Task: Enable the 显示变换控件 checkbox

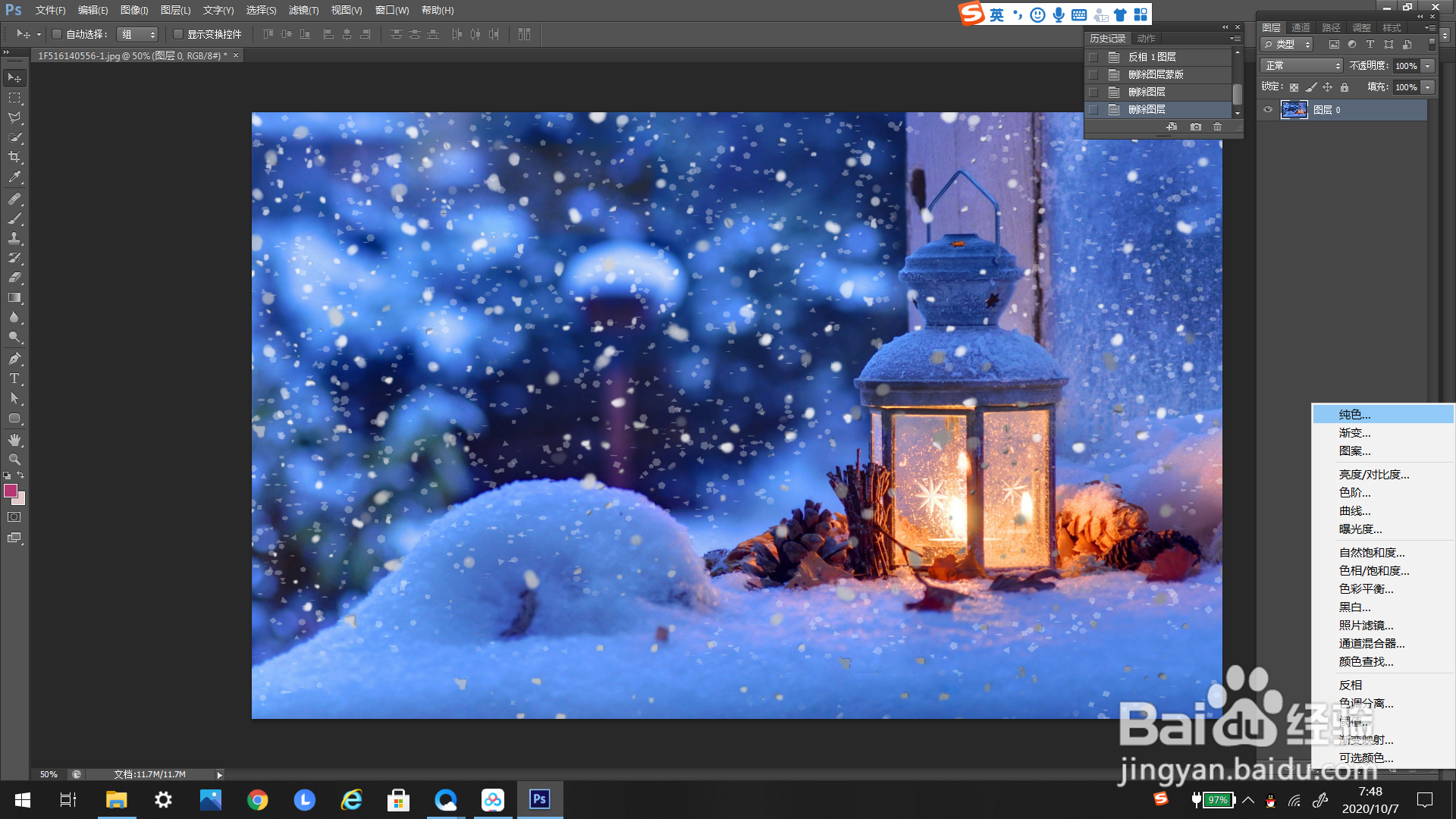Action: click(178, 34)
